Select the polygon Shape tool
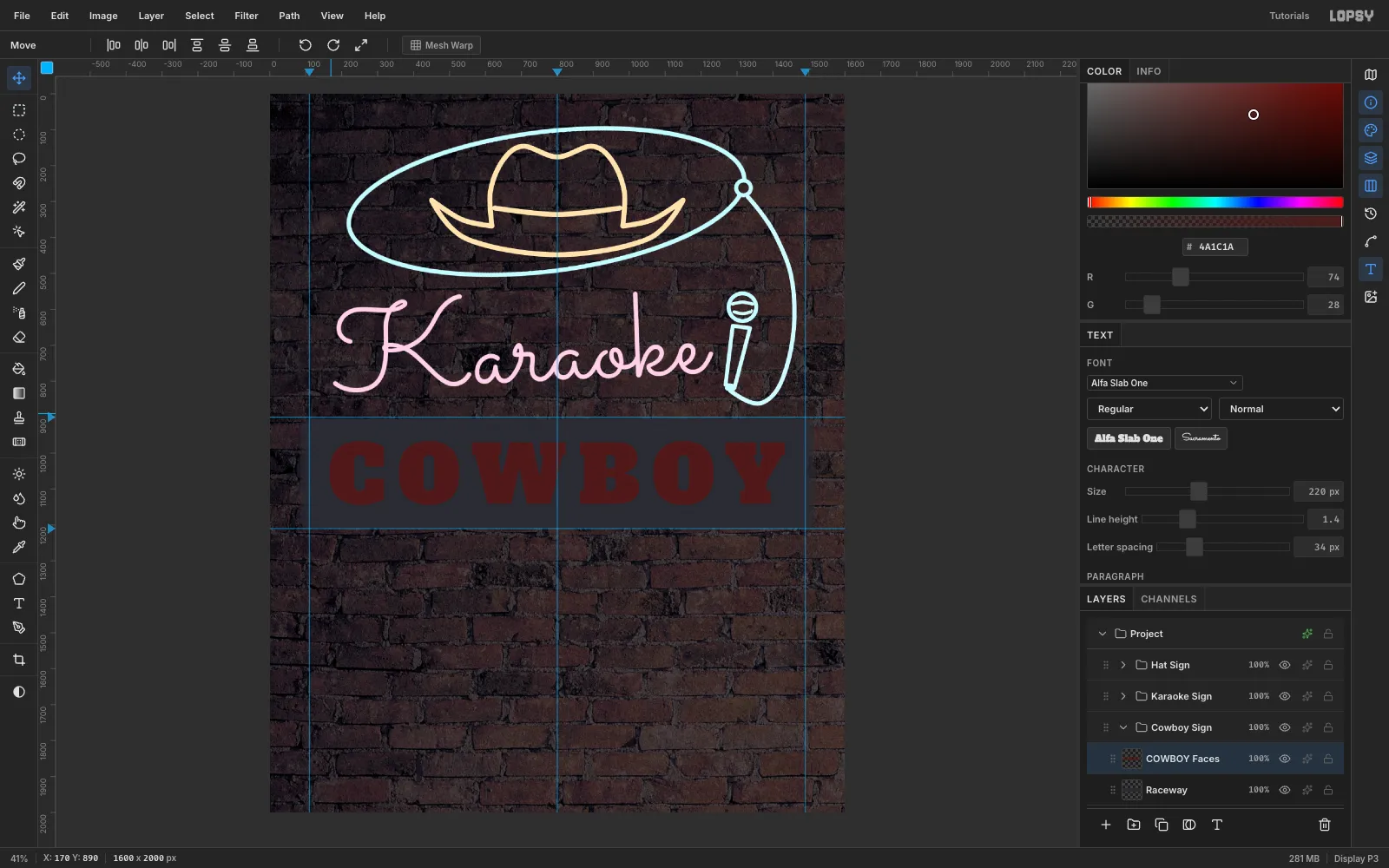Image resolution: width=1389 pixels, height=868 pixels. (19, 579)
